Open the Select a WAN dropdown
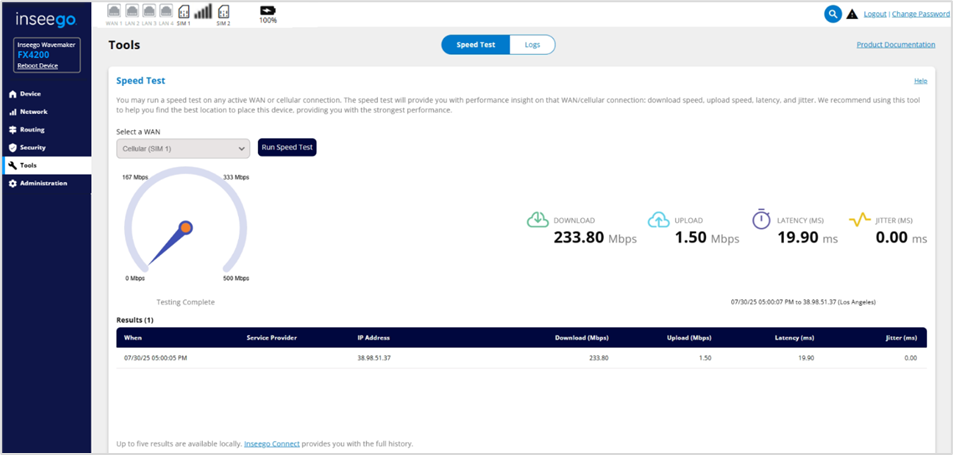The width and height of the screenshot is (953, 455). pyautogui.click(x=182, y=148)
